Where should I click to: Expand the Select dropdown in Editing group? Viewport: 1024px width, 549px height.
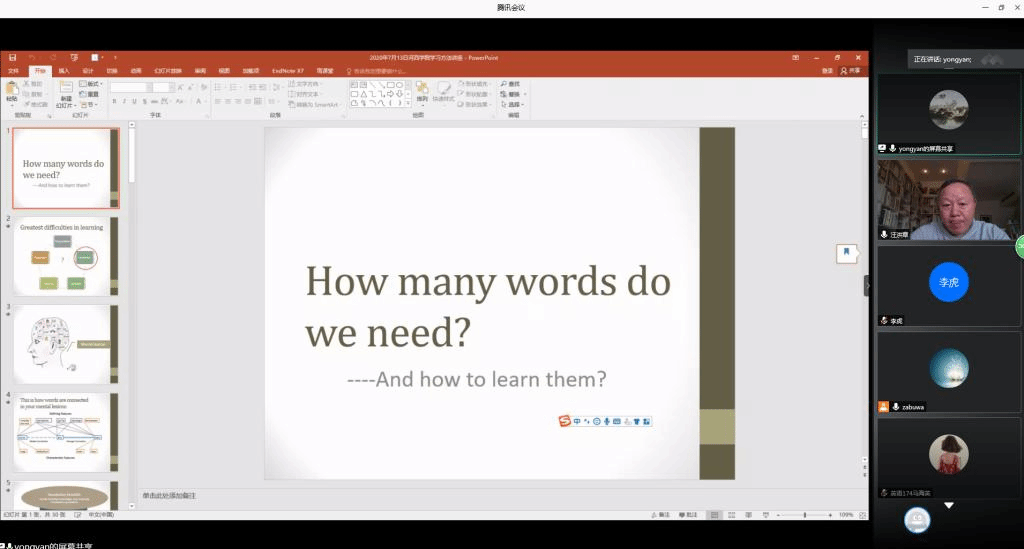coord(514,104)
